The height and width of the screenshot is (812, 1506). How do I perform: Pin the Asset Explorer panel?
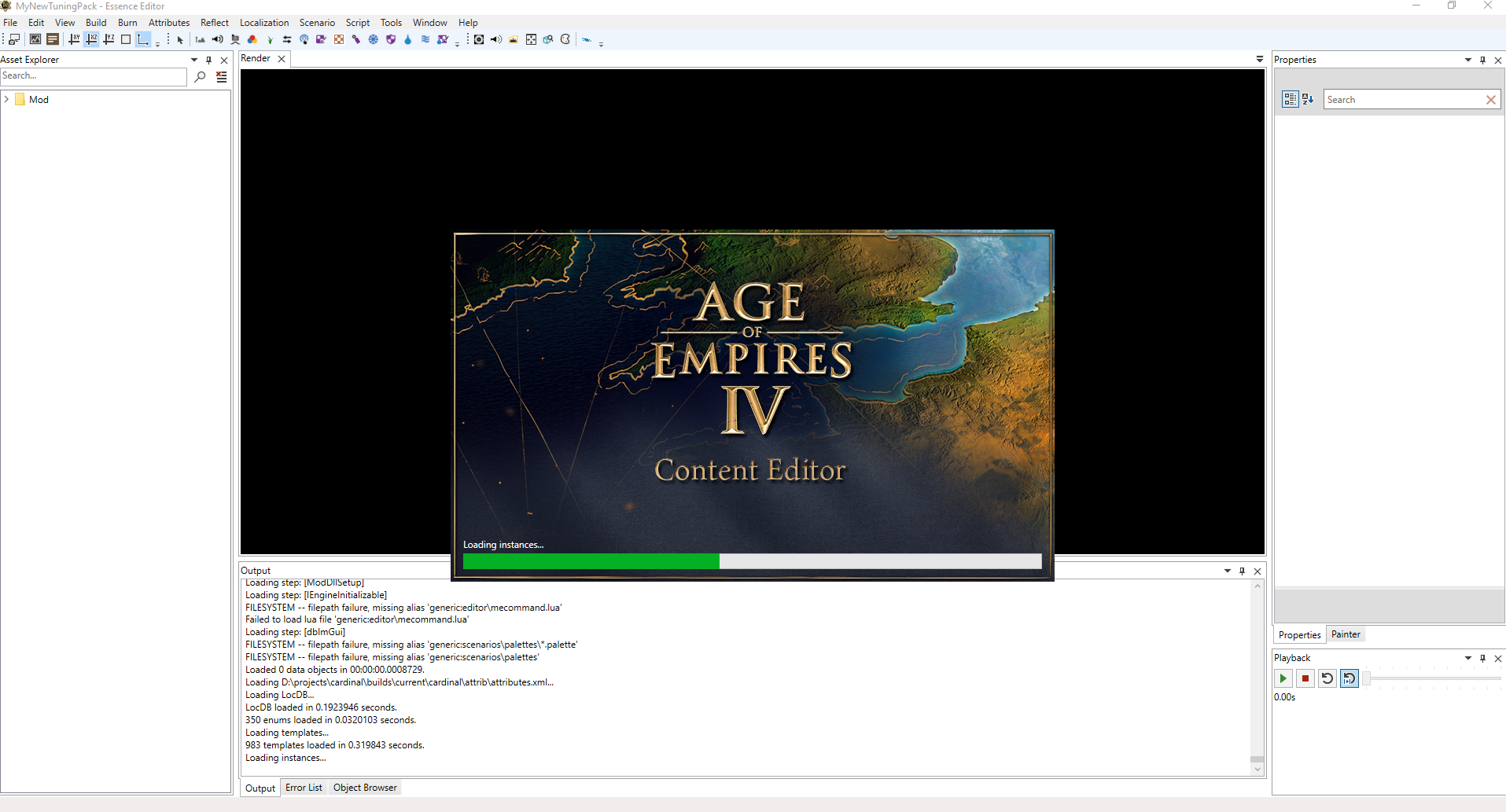209,60
